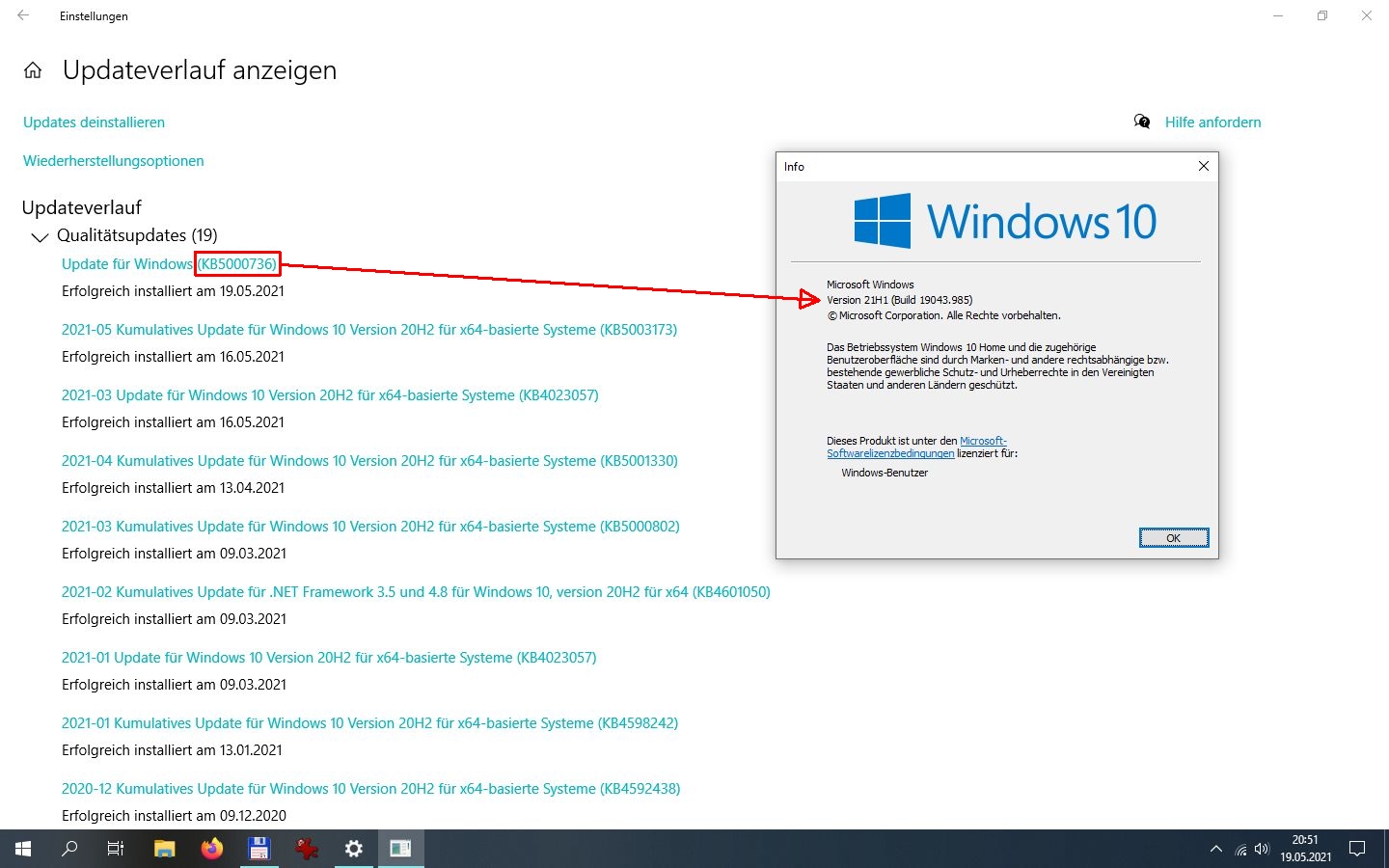Open Wiederherstellungsoptionen link
1389x868 pixels.
[114, 161]
